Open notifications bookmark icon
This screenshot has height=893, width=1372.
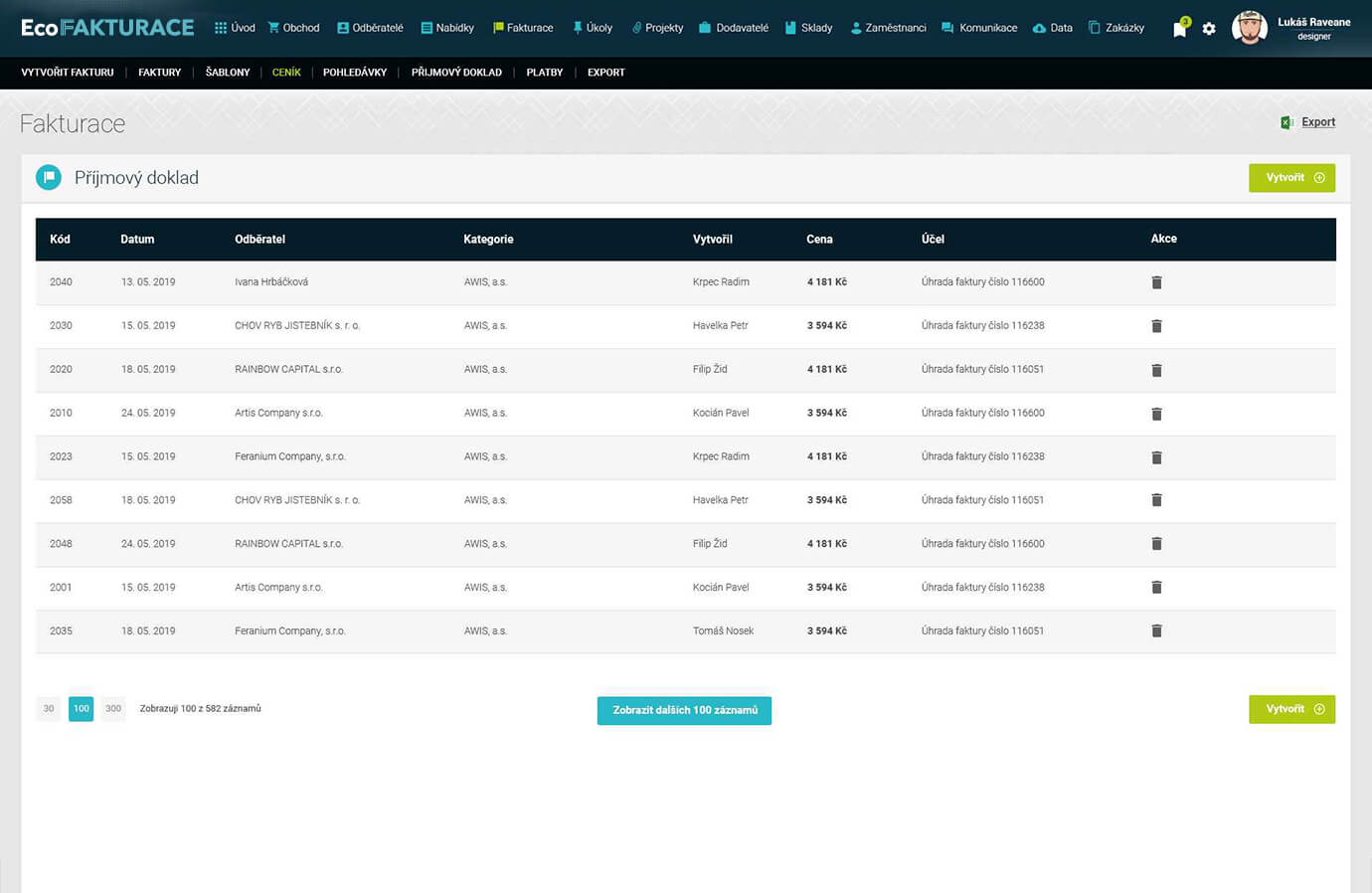click(1179, 29)
